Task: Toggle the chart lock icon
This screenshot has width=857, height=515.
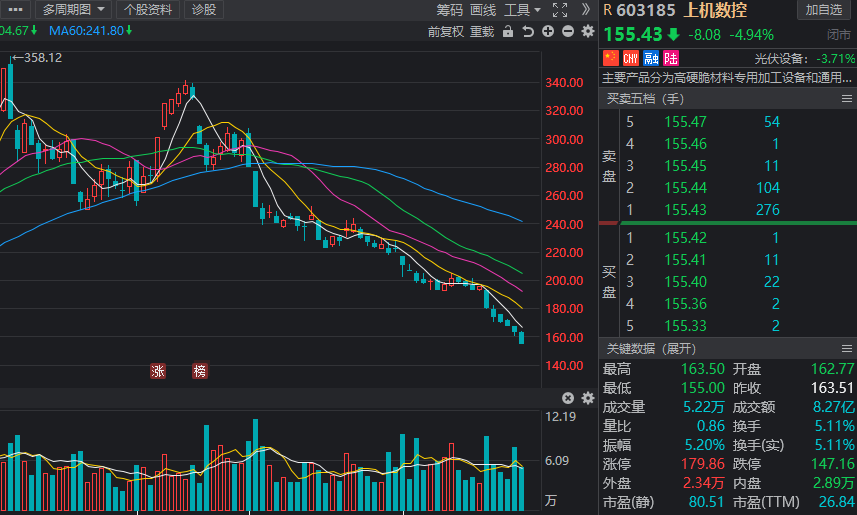Action: pyautogui.click(x=508, y=31)
